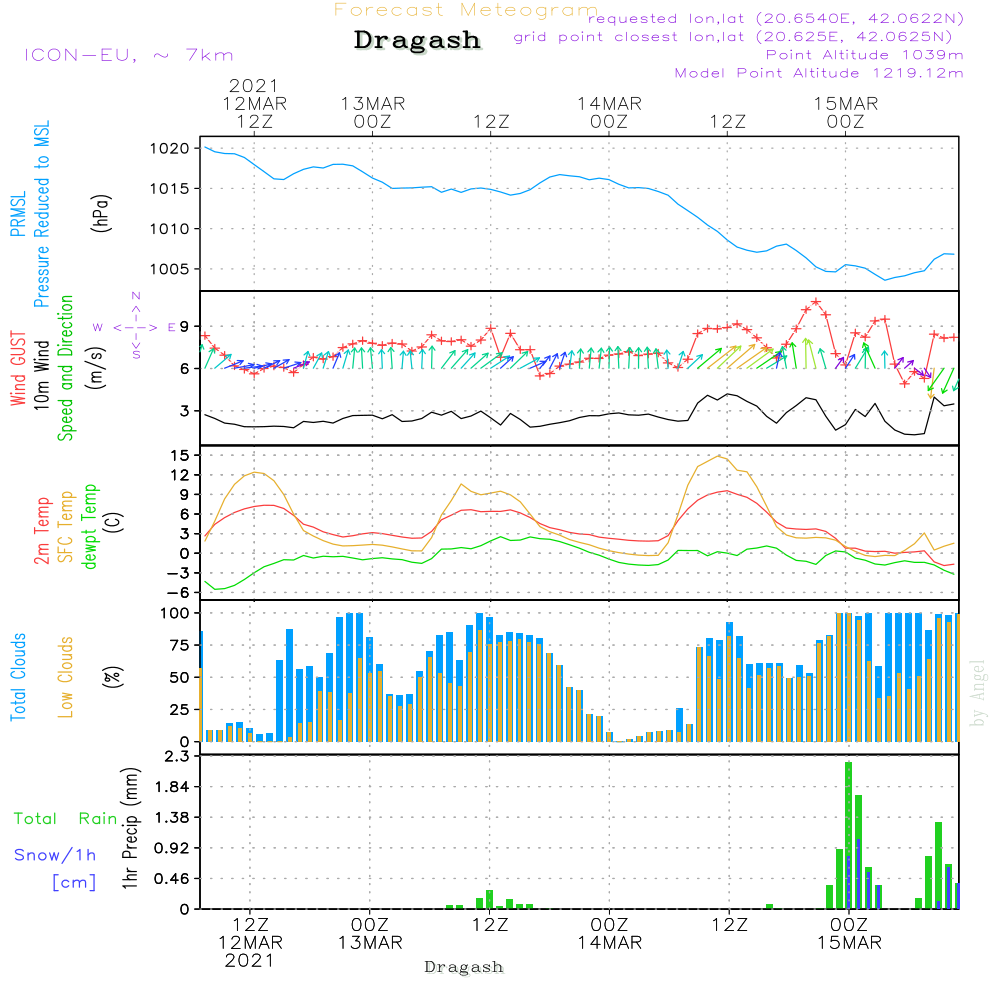Click bottom axis label '12Z 12MAR 2021'
The width and height of the screenshot is (1000, 1000).
click(x=251, y=943)
